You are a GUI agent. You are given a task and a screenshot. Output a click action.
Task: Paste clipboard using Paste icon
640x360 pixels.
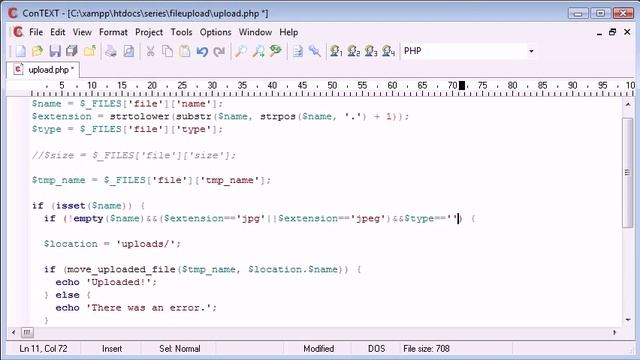[185, 51]
